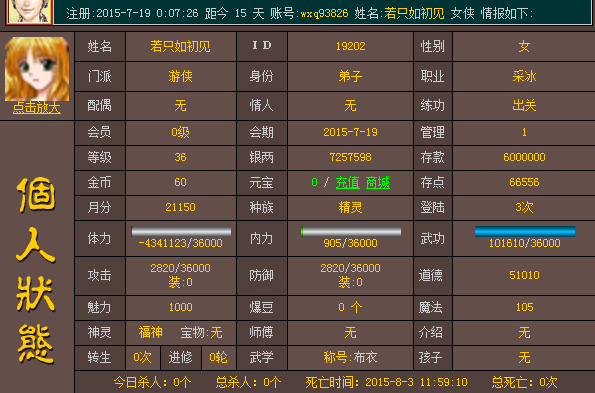Click the 体力 value -4341123/36000
The width and height of the screenshot is (595, 393).
180,243
